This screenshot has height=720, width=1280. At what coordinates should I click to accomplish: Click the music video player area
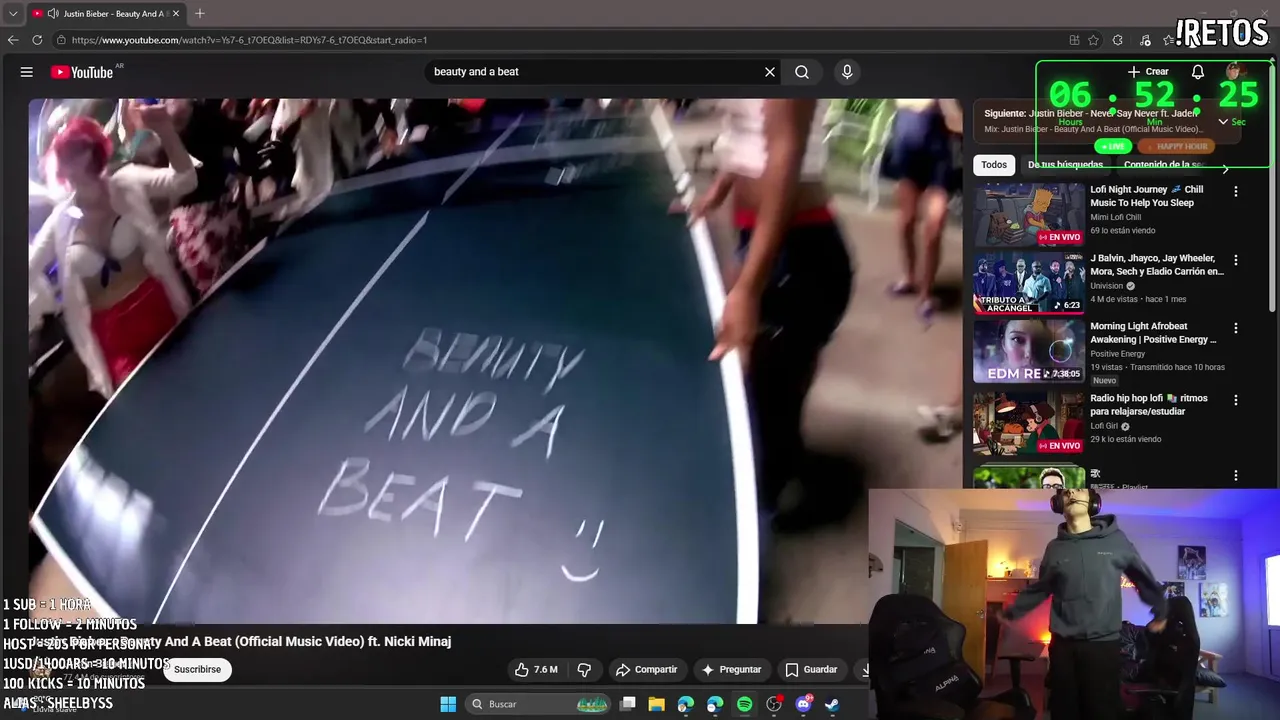coord(495,361)
